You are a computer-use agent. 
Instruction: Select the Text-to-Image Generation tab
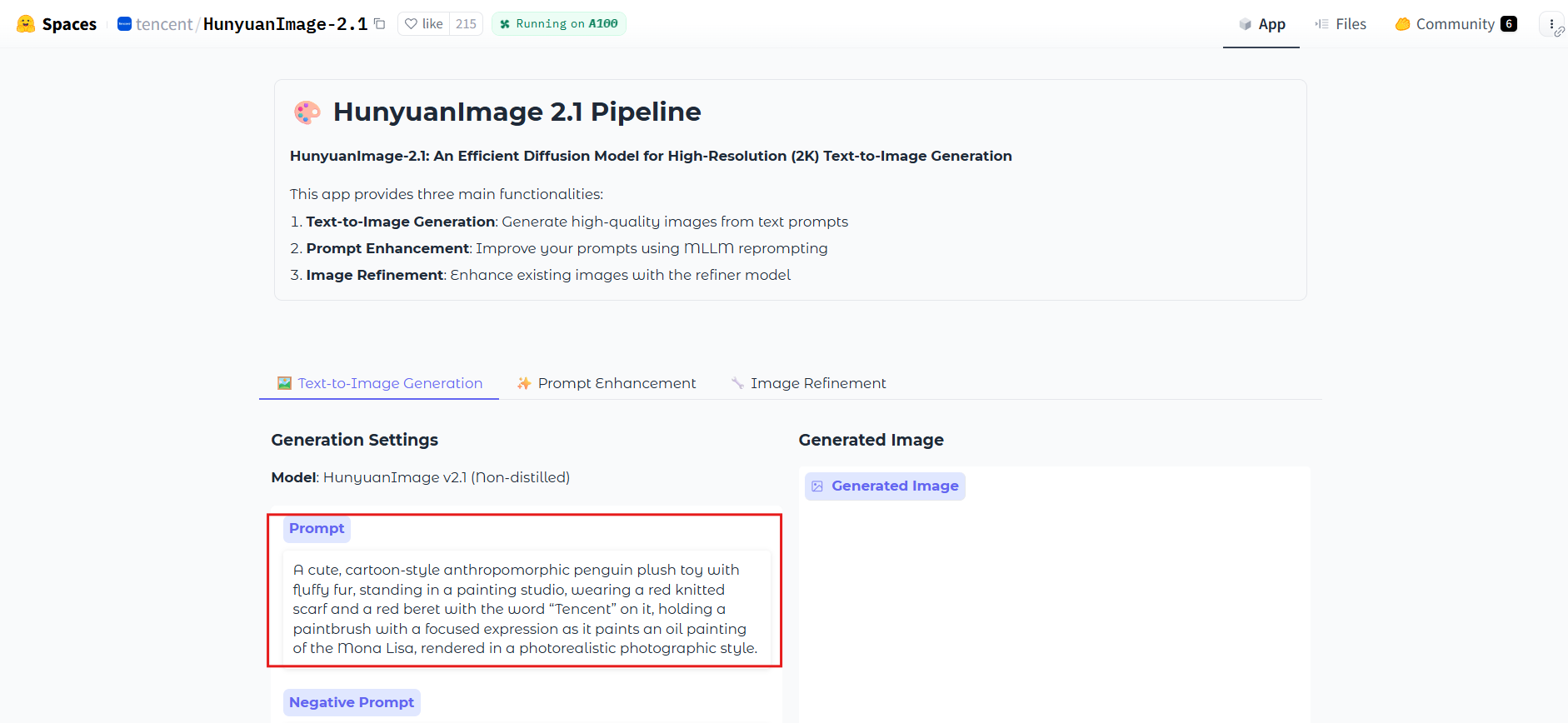point(380,383)
